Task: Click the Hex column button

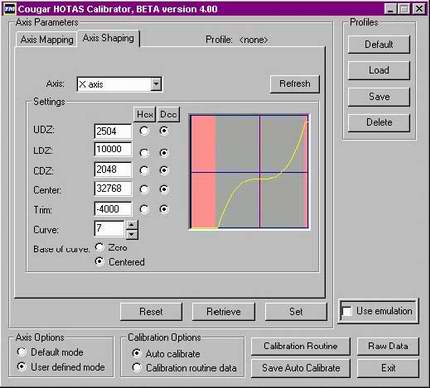Action: click(145, 114)
